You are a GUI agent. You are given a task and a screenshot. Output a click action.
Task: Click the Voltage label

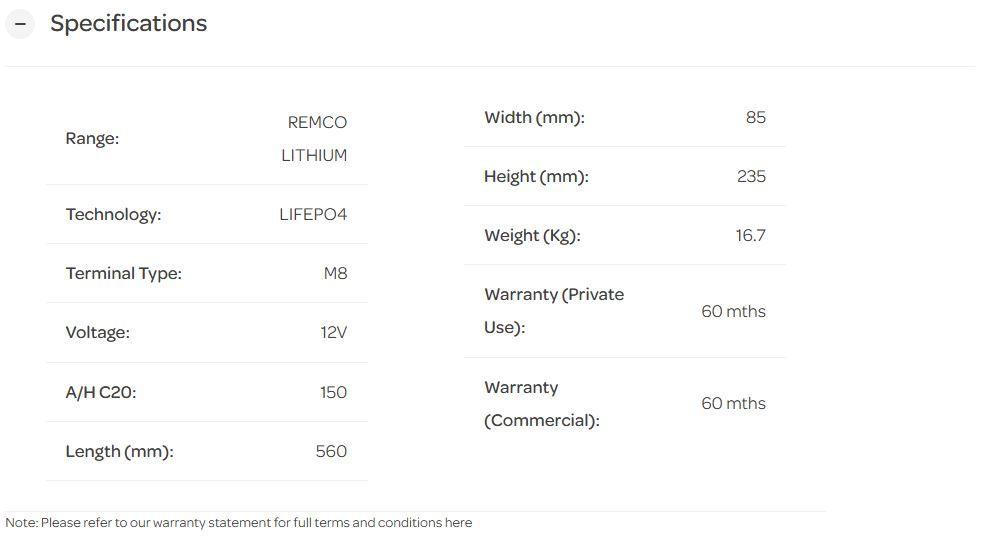pyautogui.click(x=98, y=332)
